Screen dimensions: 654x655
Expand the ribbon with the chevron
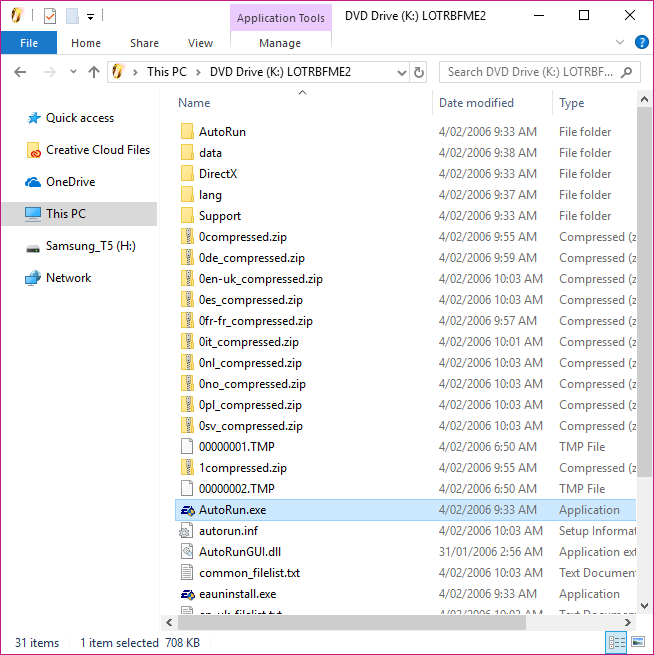620,42
